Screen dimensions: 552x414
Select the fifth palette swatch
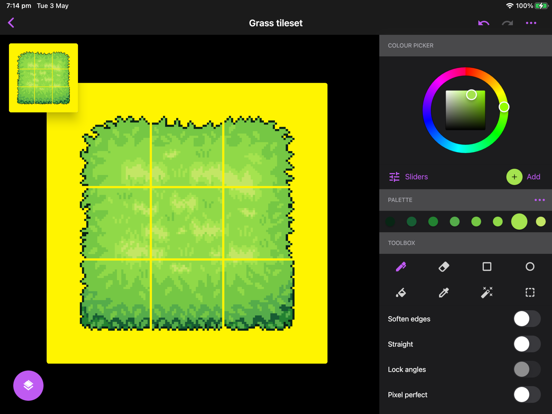click(x=476, y=221)
